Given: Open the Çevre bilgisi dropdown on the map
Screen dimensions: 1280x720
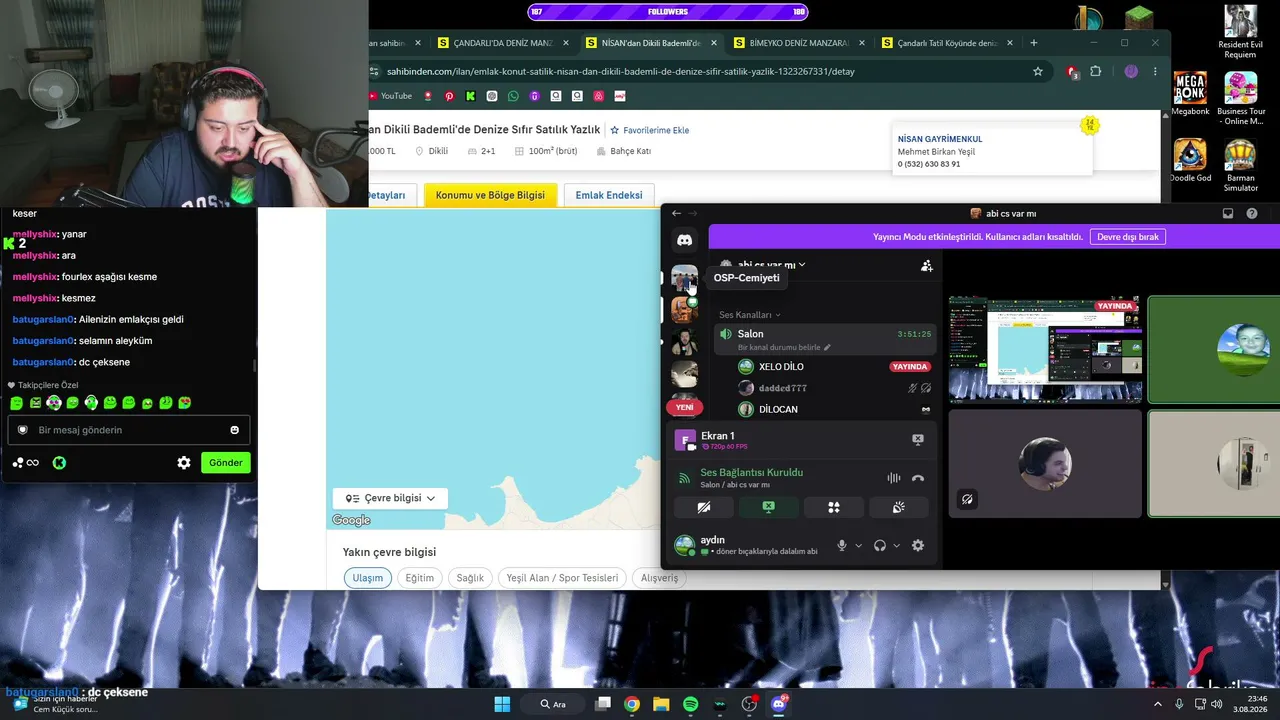Looking at the screenshot, I should coord(390,498).
